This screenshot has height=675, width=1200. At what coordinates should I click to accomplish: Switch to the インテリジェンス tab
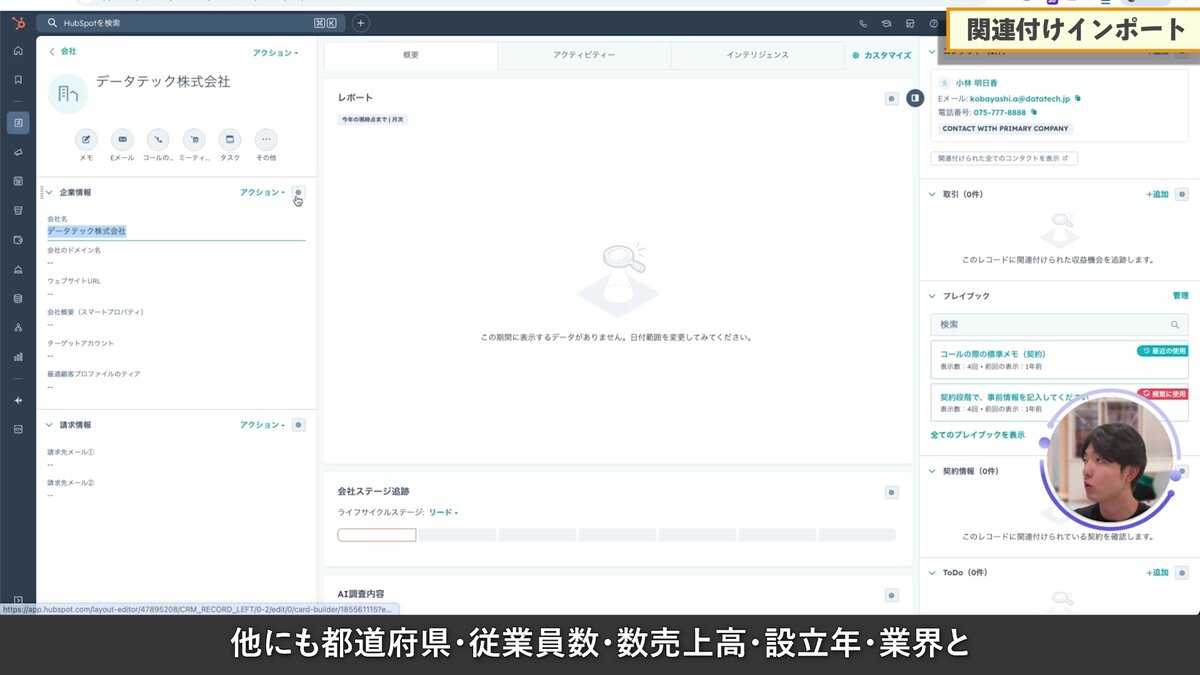point(757,55)
